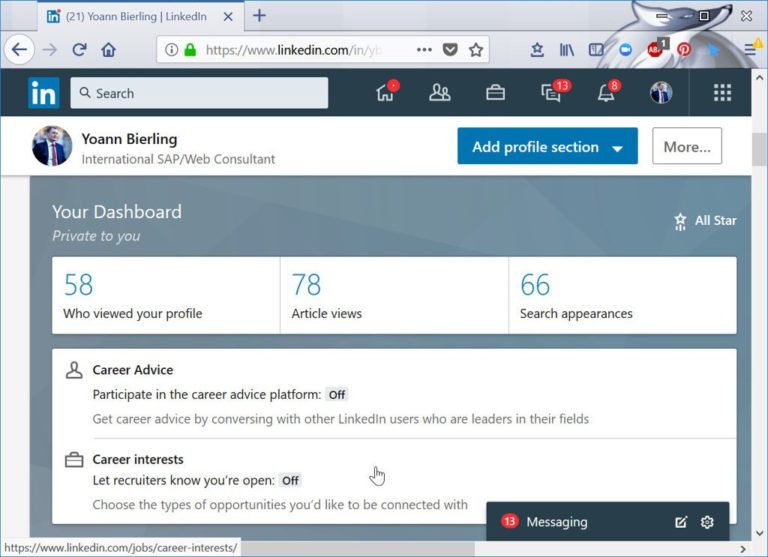Open the LinkedIn Home feed icon
Image resolution: width=768 pixels, height=557 pixels.
(x=385, y=93)
